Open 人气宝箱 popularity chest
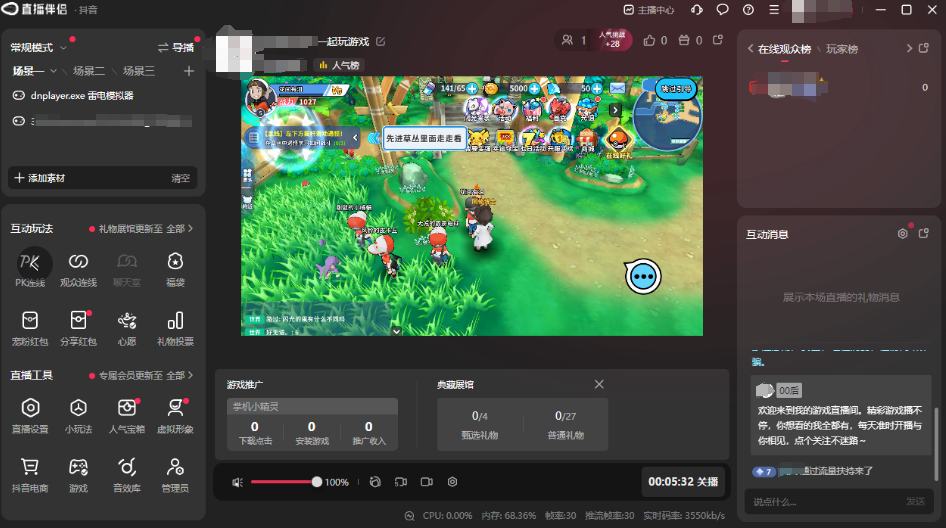The width and height of the screenshot is (946, 528). [127, 416]
